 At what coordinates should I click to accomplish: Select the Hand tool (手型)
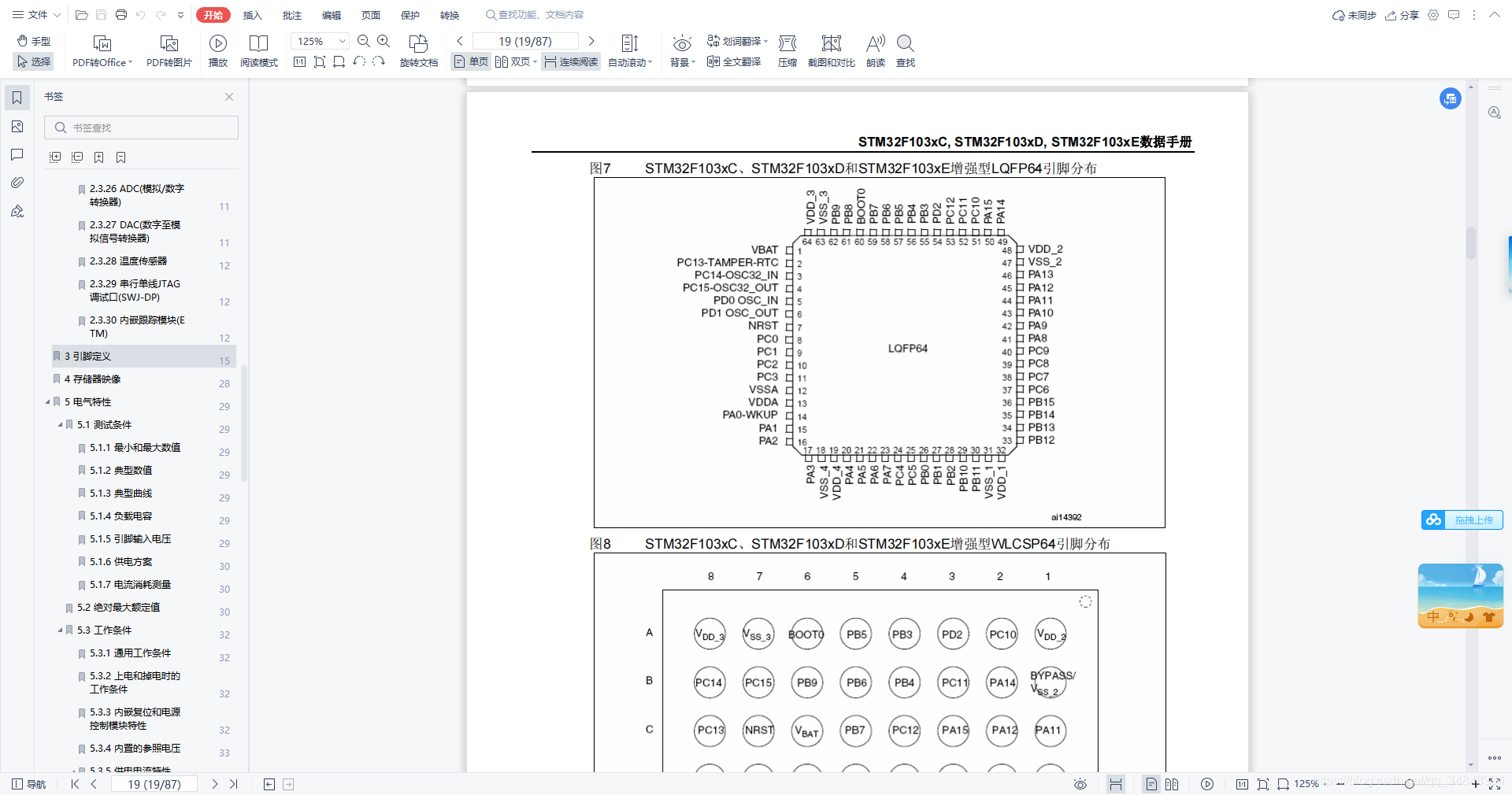(x=33, y=41)
